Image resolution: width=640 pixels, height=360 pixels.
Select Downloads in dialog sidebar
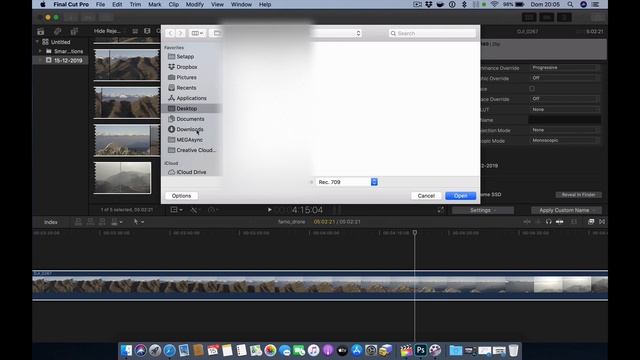coord(191,129)
